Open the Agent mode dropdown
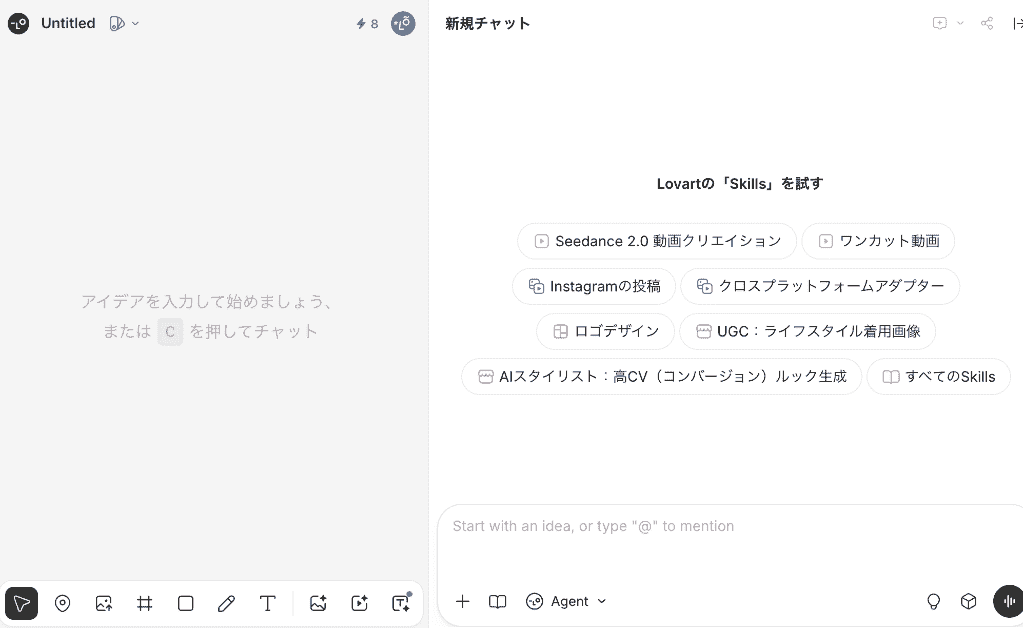Screen dimensions: 1023x628 566,601
